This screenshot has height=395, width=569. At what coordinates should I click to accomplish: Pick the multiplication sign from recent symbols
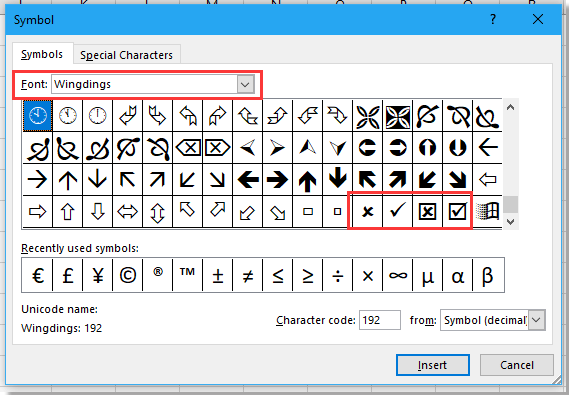tap(368, 275)
